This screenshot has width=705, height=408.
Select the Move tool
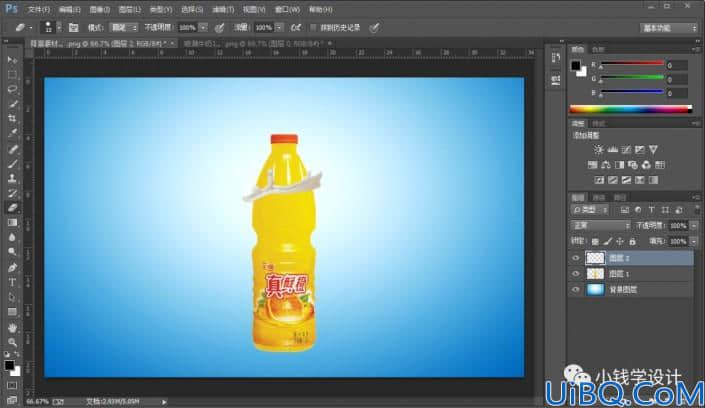coord(12,60)
